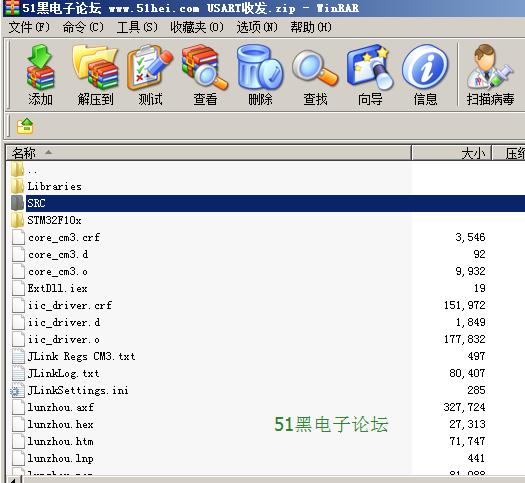Click the STM32F10x folder icon
The image size is (525, 483).
tap(17, 220)
